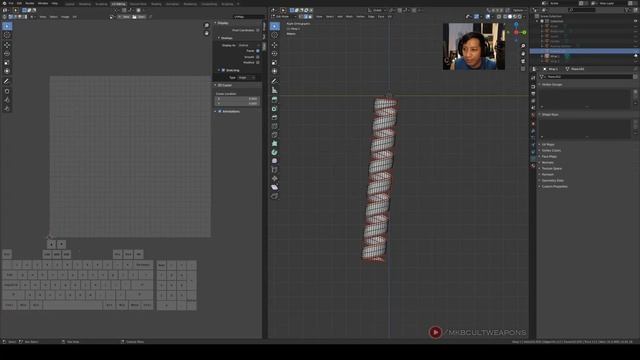The width and height of the screenshot is (640, 360).
Task: Open the Render menu
Action: (x=29, y=3)
